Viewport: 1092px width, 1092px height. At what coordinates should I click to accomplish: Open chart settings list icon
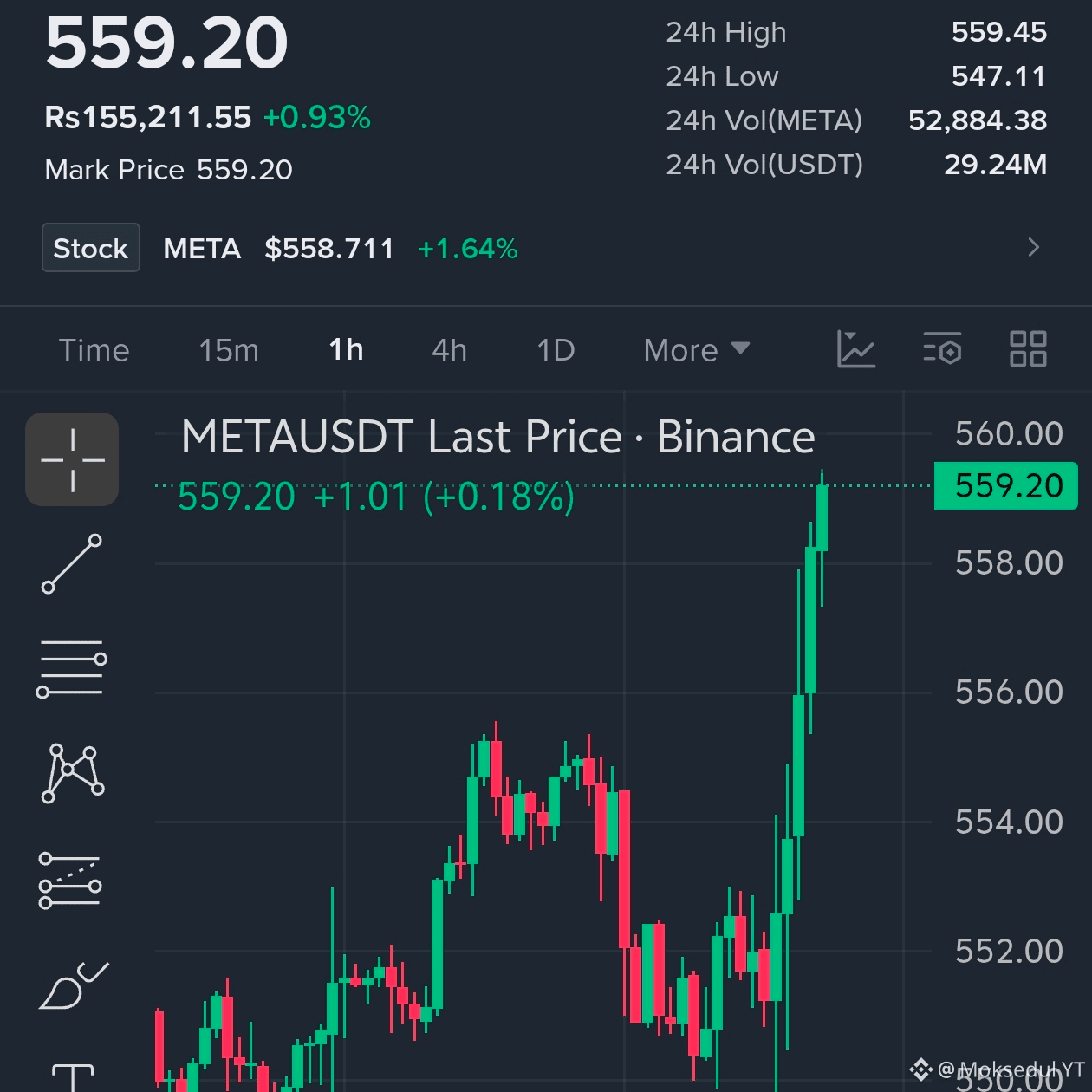[942, 349]
